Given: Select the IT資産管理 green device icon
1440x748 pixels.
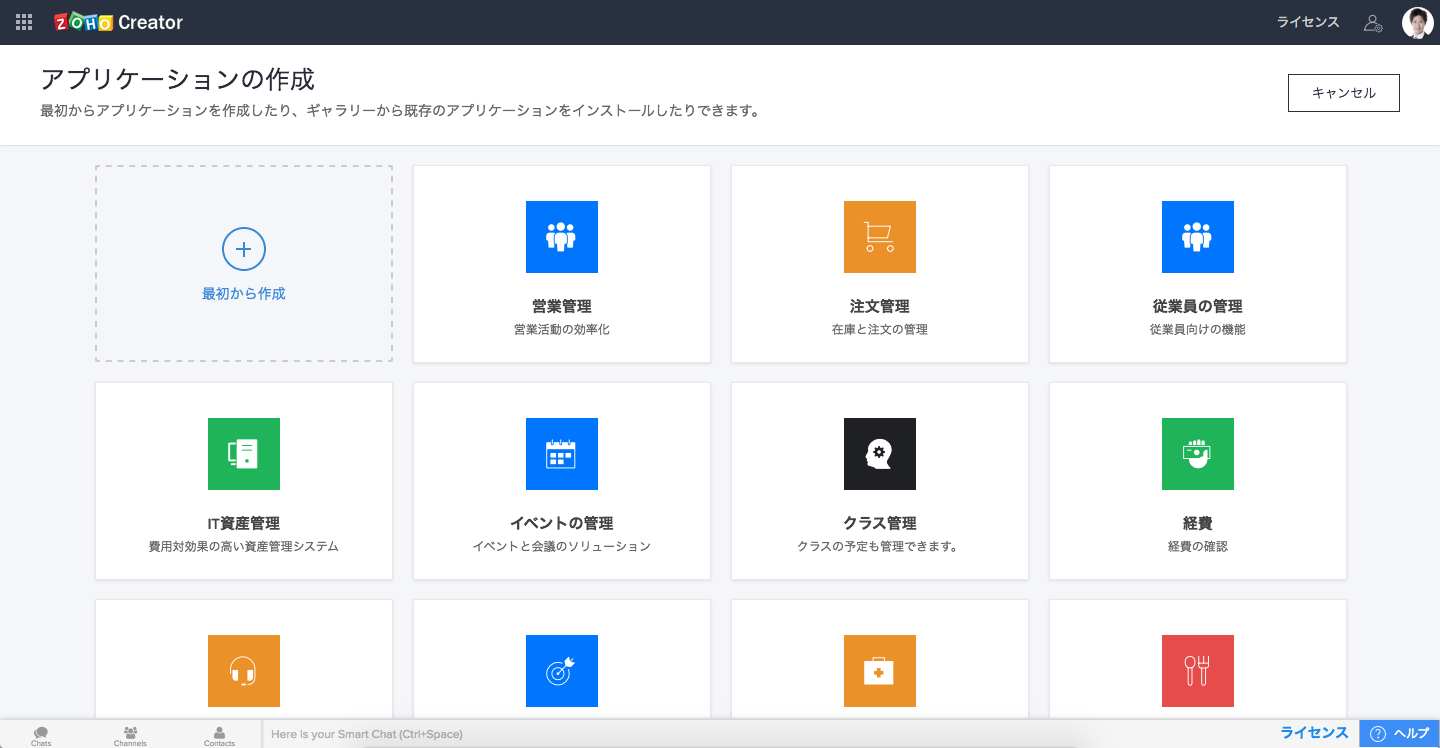Looking at the screenshot, I should pyautogui.click(x=244, y=454).
